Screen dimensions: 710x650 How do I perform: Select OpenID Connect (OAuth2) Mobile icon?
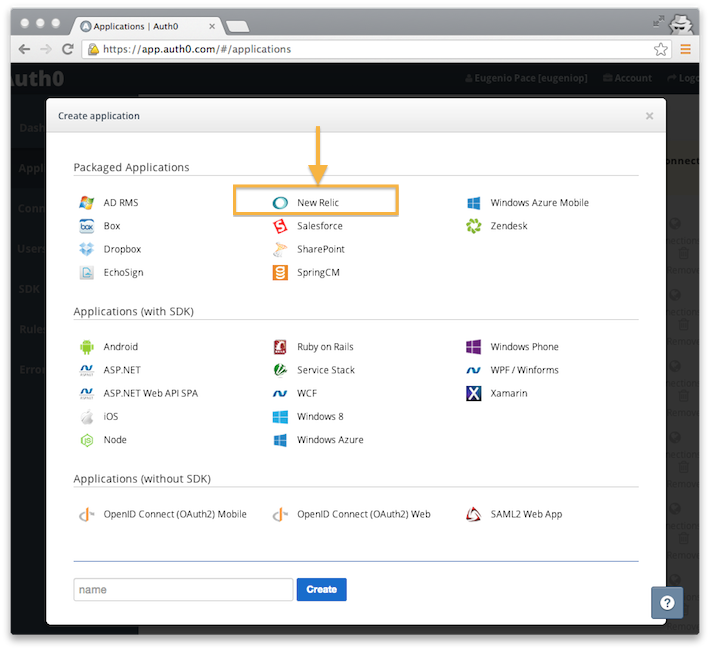click(x=86, y=514)
